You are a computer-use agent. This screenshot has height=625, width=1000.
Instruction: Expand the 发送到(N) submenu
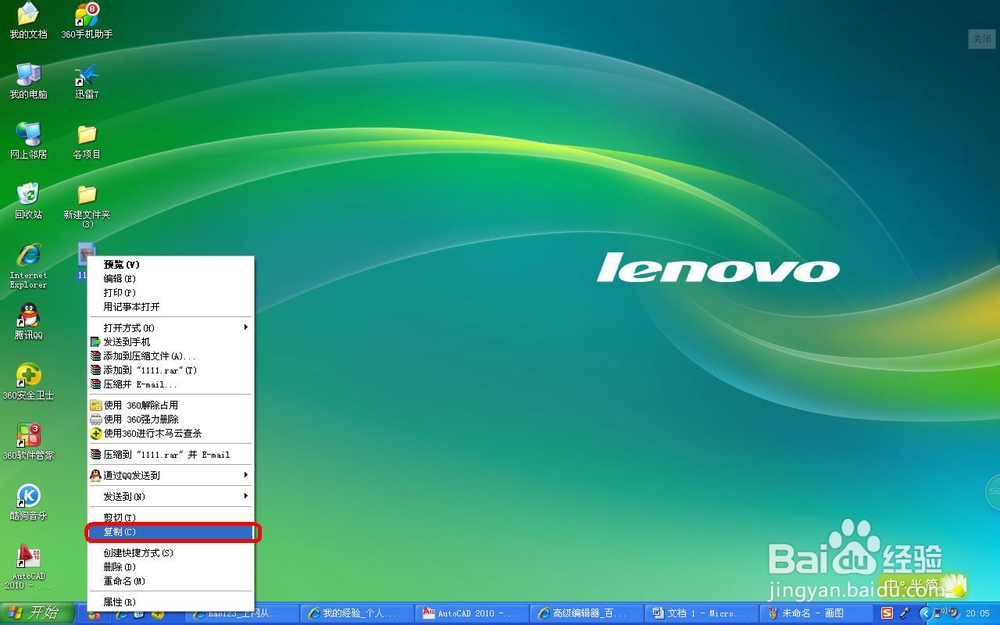(170, 496)
